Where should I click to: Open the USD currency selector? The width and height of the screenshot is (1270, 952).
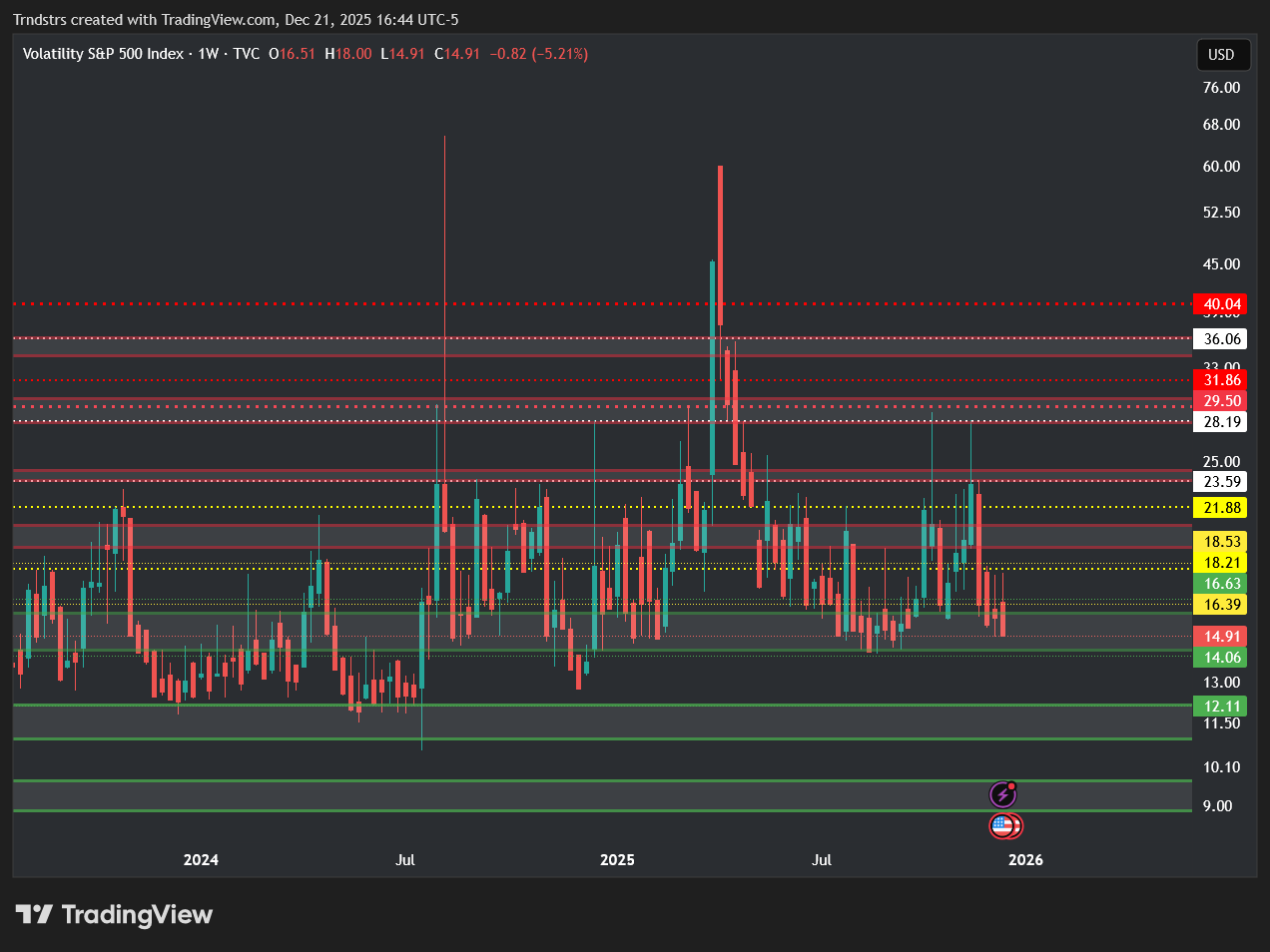[1222, 55]
